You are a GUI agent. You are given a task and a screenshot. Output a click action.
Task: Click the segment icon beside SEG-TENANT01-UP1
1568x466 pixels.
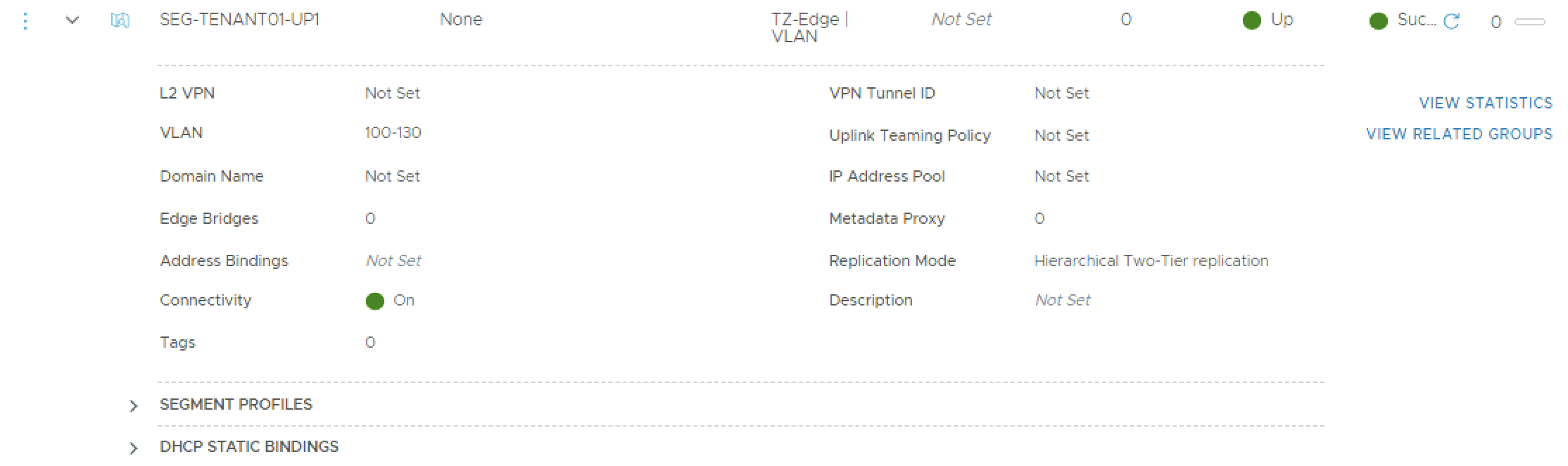coord(120,20)
